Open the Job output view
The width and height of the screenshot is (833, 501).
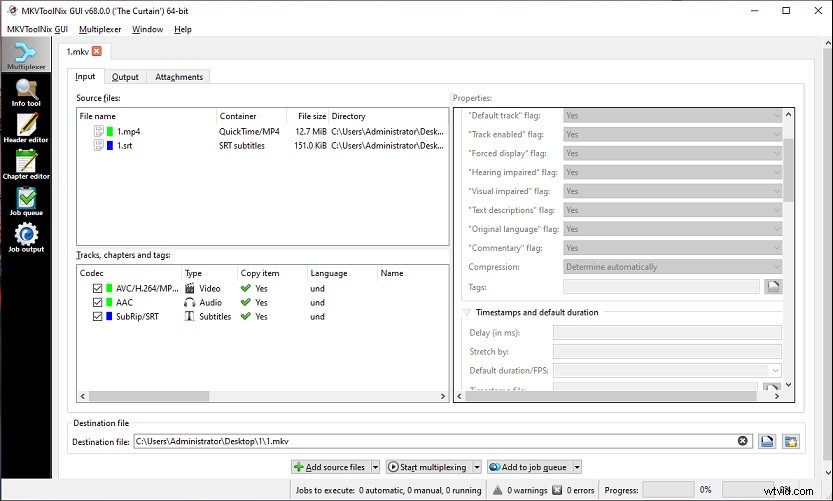[26, 238]
